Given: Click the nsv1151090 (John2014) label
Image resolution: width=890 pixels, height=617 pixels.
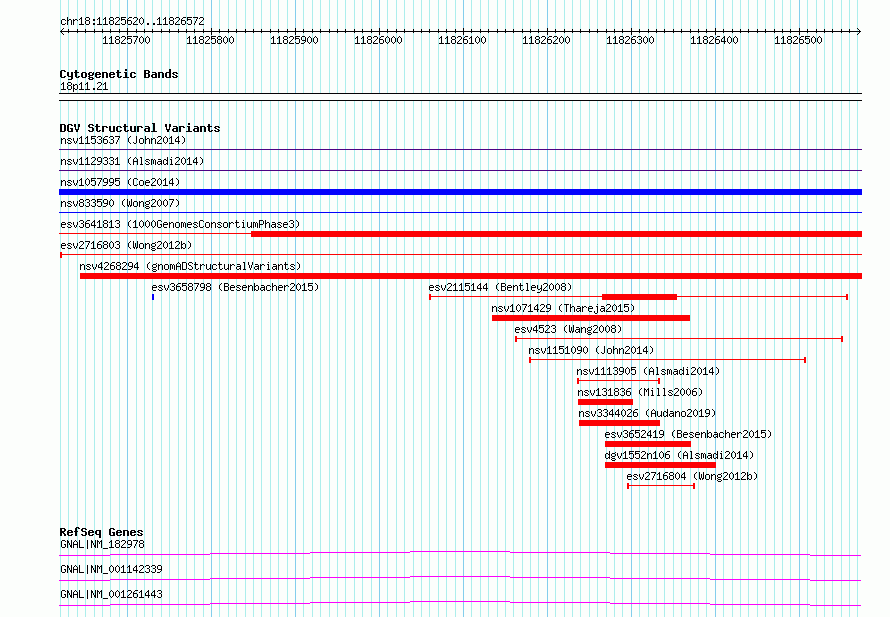Looking at the screenshot, I should click(591, 350).
